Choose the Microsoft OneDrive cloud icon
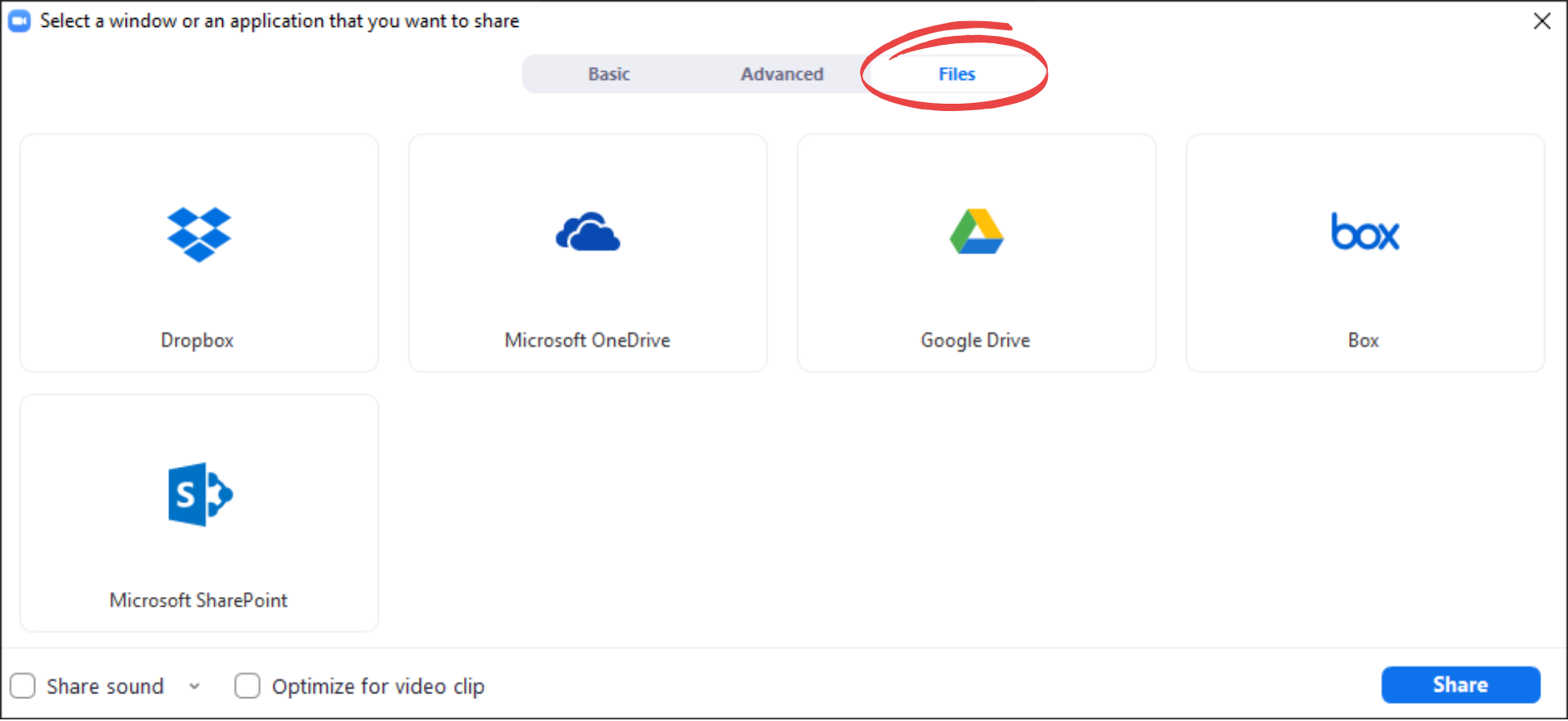Image resolution: width=1568 pixels, height=721 pixels. pyautogui.click(x=588, y=232)
